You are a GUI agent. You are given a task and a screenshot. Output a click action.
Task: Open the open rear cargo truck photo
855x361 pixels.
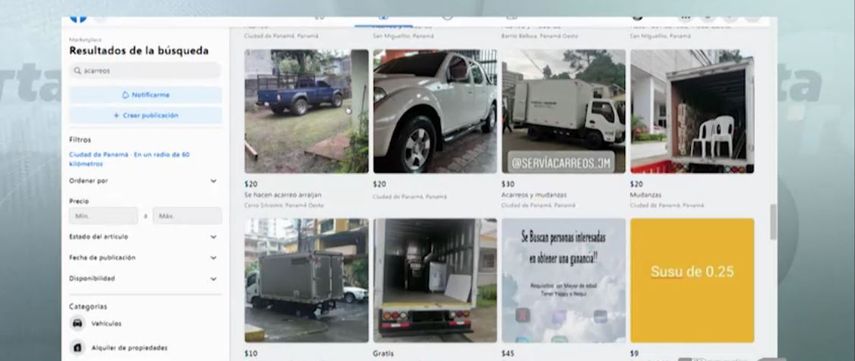(435, 280)
